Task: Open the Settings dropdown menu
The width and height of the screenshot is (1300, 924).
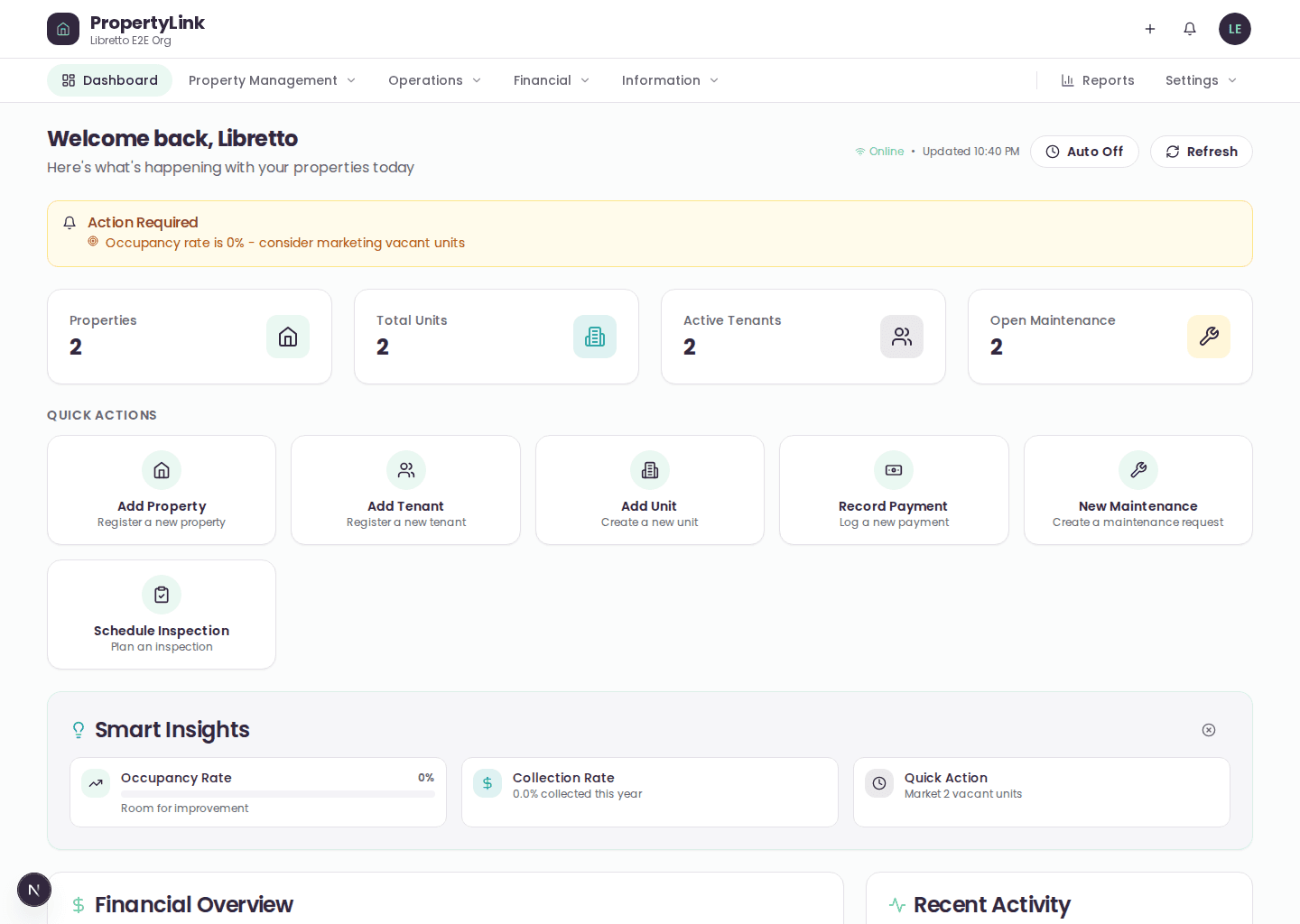Action: pos(1201,80)
